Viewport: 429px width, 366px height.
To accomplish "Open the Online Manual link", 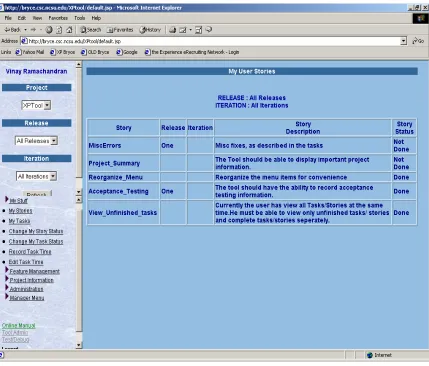I will (19, 326).
